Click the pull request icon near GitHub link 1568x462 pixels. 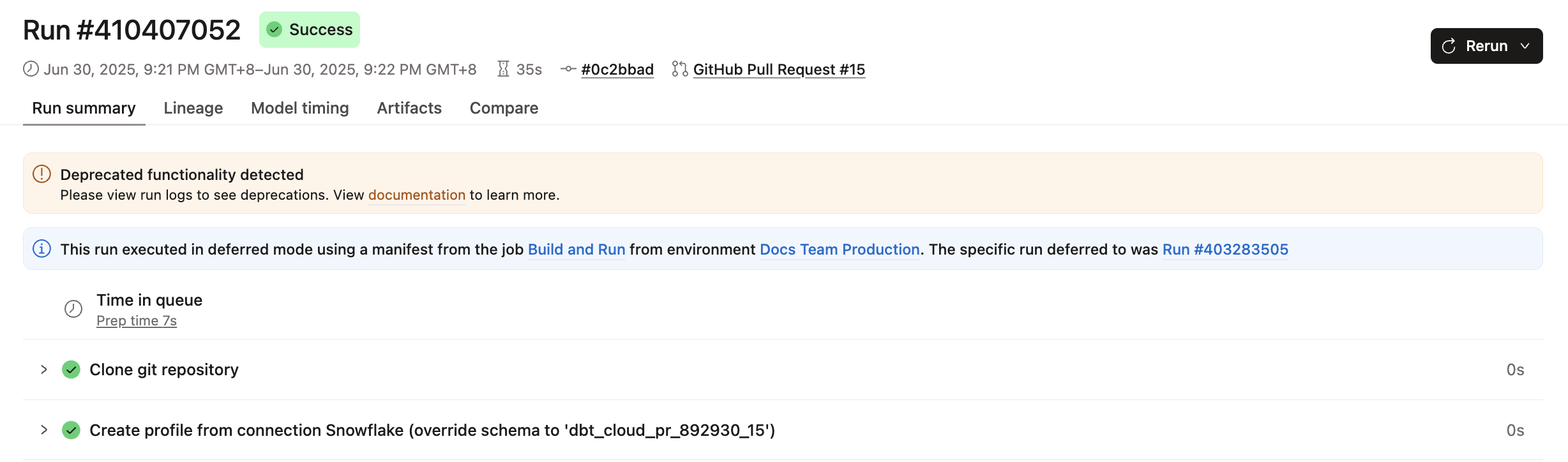tap(679, 69)
